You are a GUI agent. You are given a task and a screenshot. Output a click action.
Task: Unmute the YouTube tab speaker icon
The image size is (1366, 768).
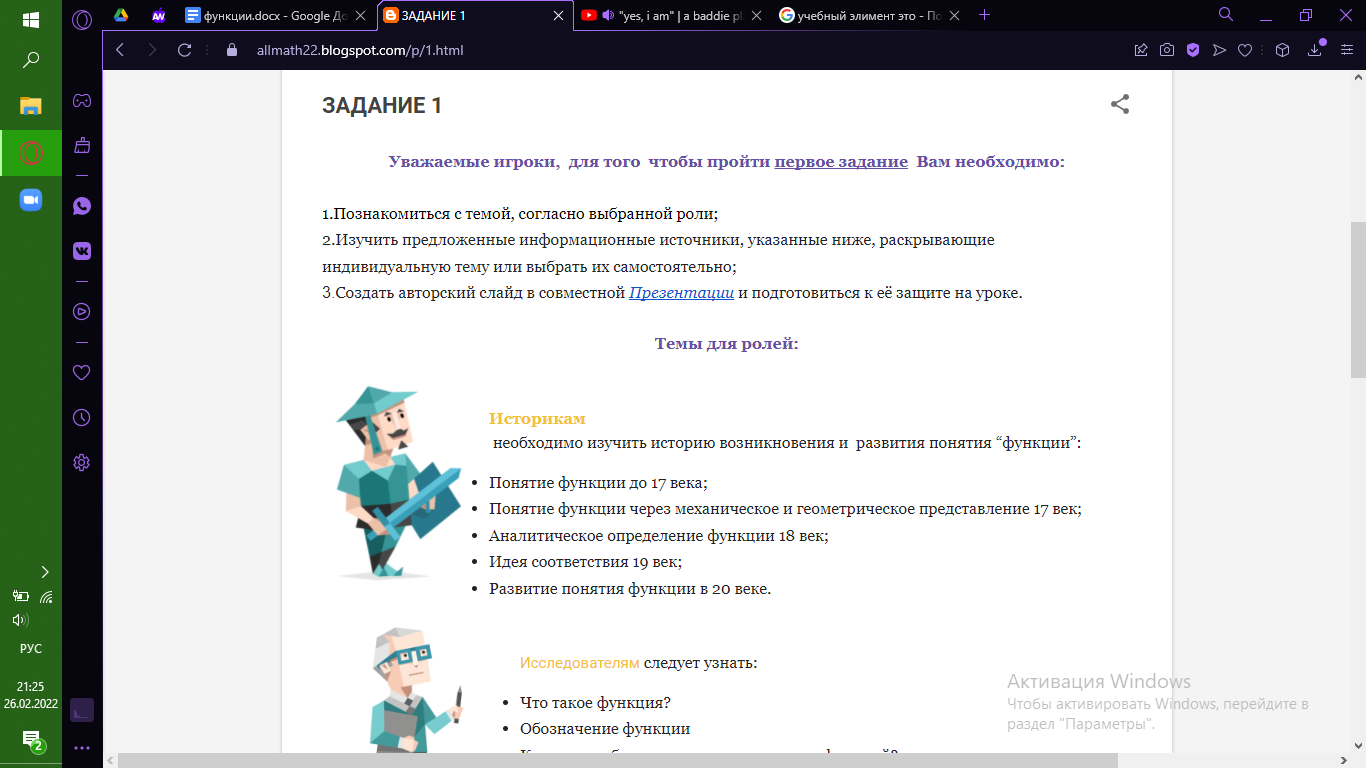click(608, 15)
